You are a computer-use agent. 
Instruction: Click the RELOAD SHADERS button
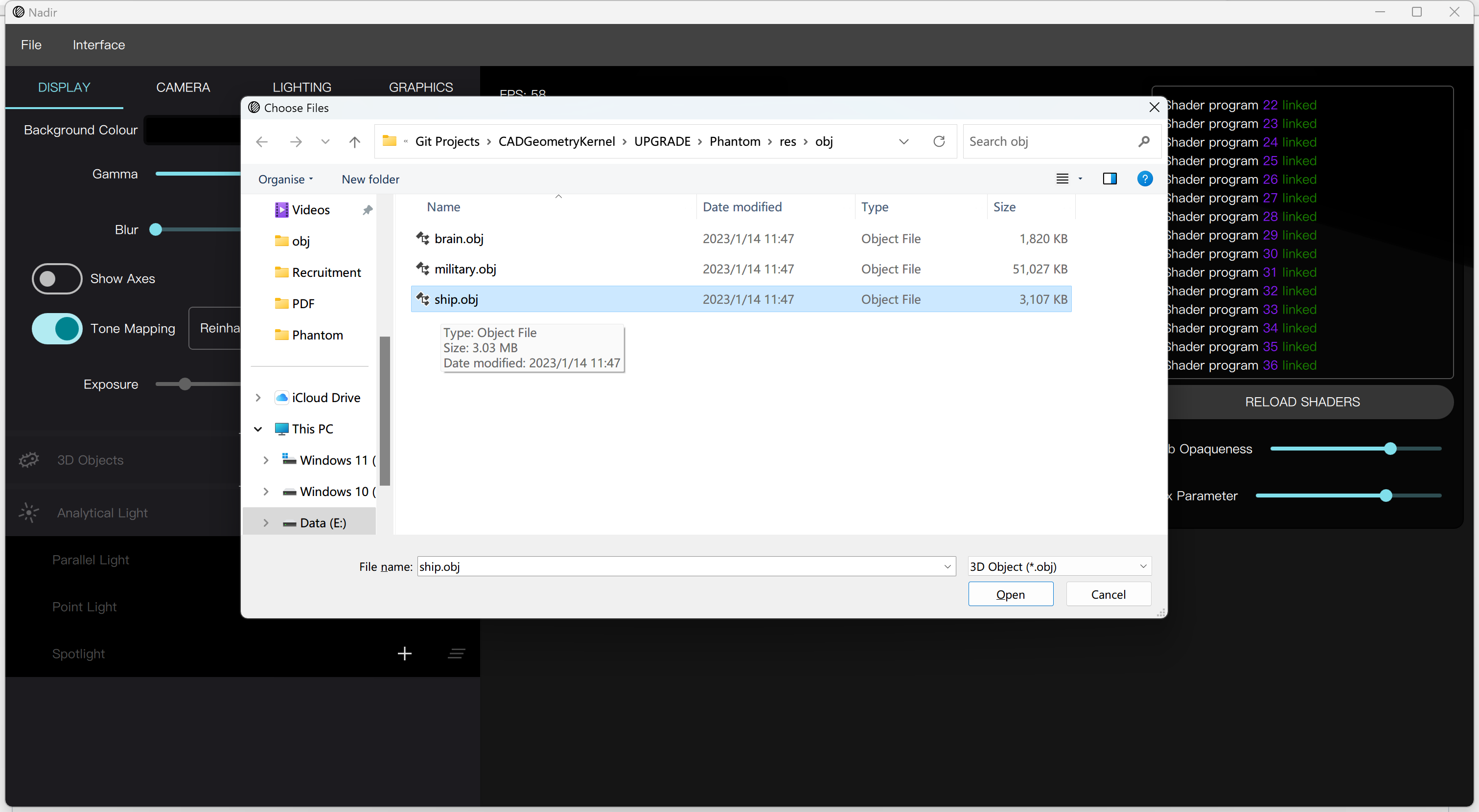click(1302, 402)
